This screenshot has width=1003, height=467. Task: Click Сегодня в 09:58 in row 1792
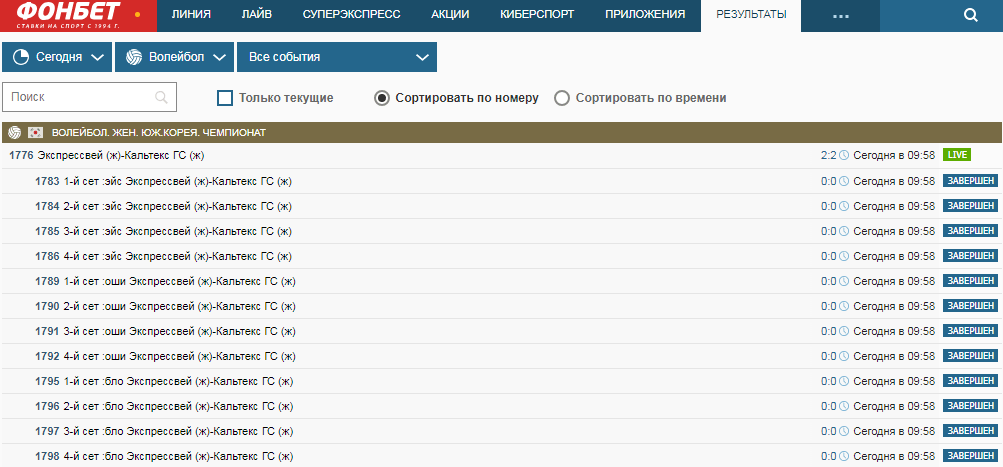(894, 356)
